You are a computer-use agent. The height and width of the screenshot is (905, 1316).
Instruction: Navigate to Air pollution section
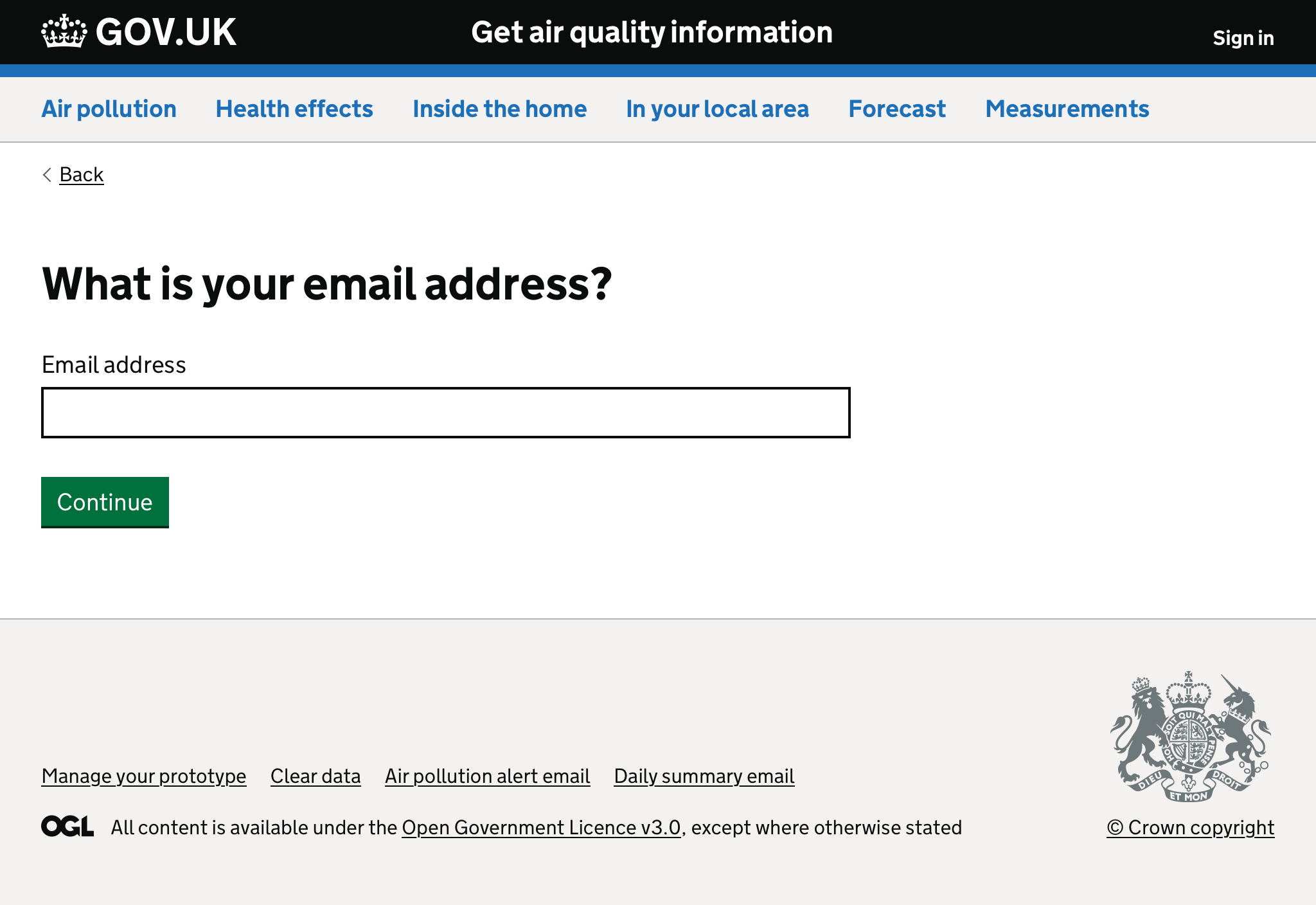tap(108, 108)
